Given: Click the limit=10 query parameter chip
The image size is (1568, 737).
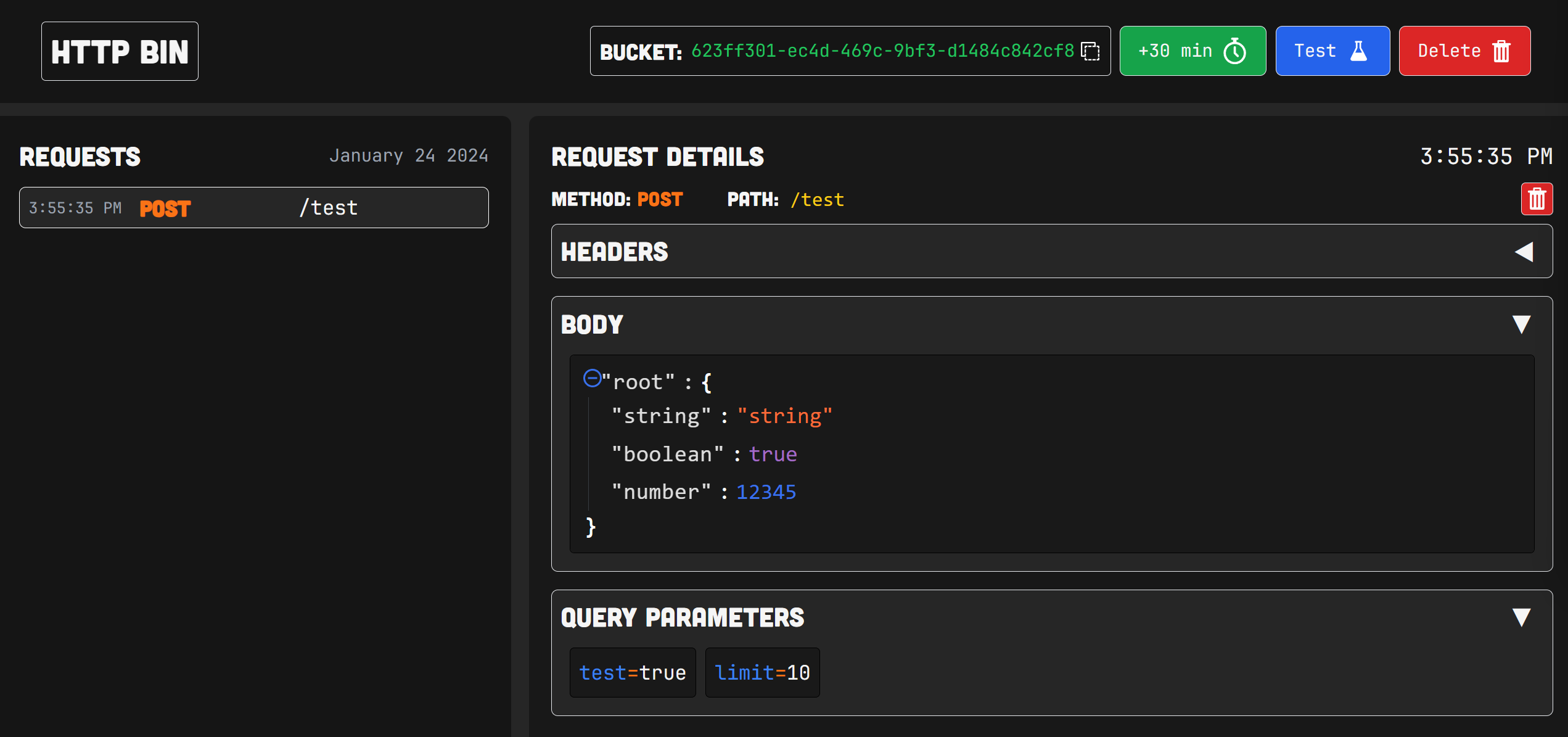Looking at the screenshot, I should (x=762, y=672).
